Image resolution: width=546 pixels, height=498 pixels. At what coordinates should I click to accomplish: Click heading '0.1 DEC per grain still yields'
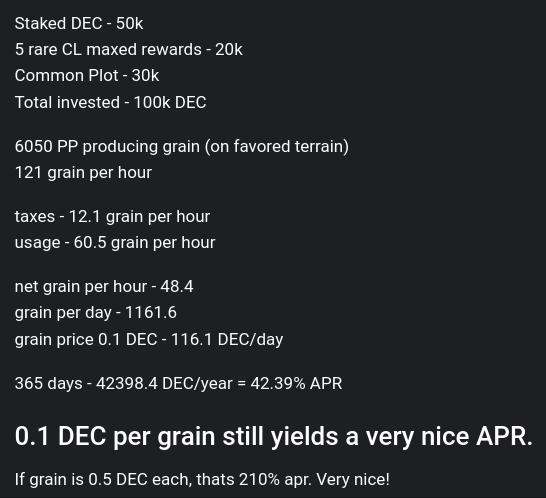coord(176,436)
